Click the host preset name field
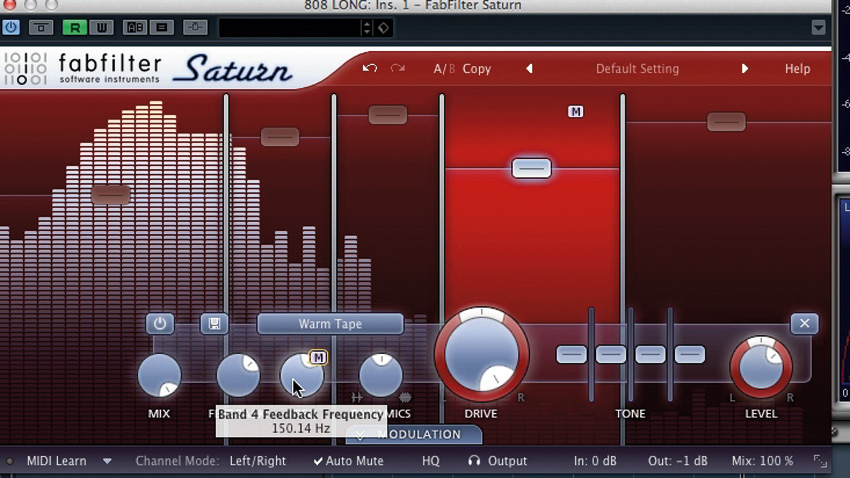The width and height of the screenshot is (850, 478). click(289, 28)
